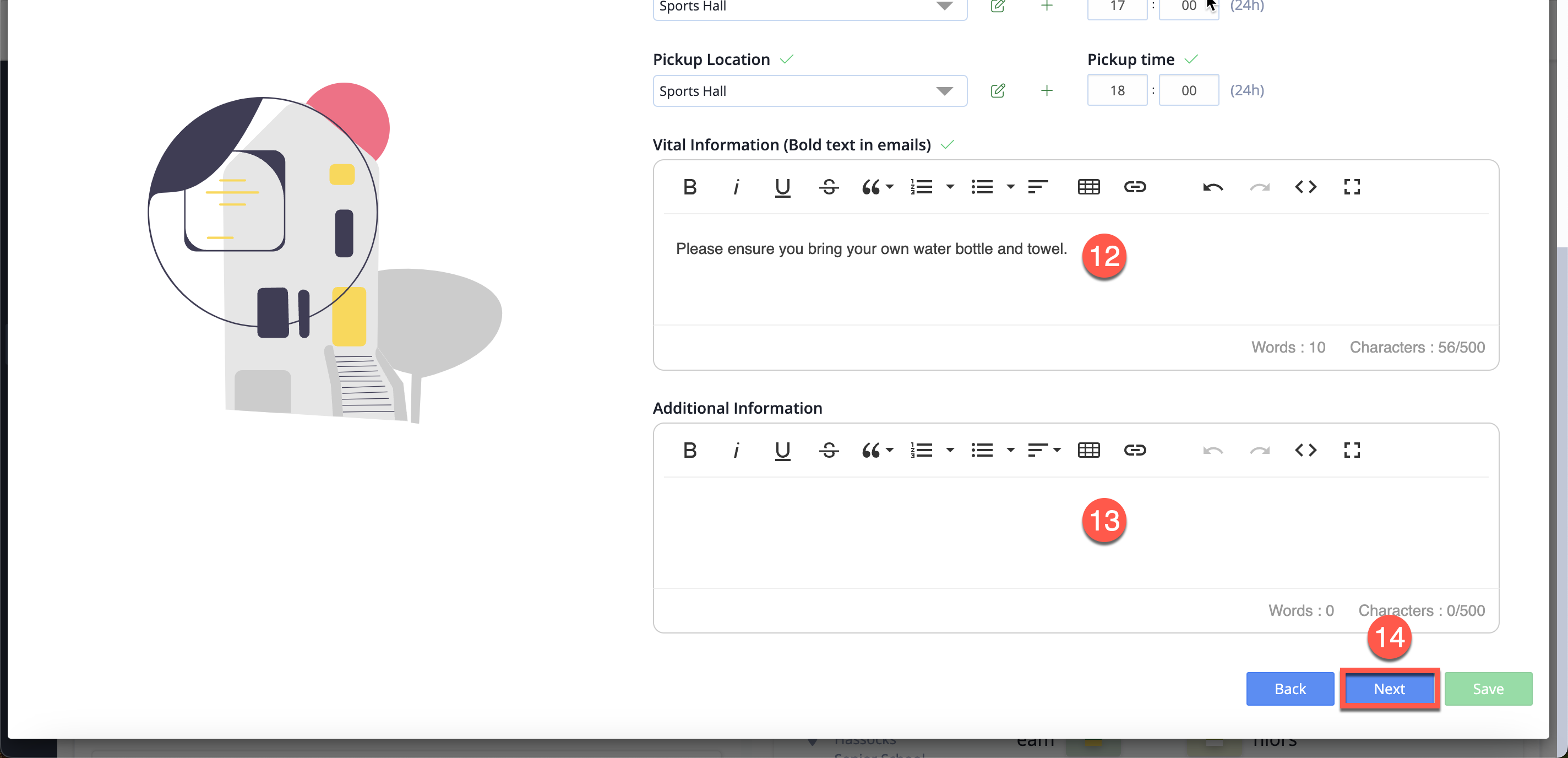This screenshot has height=758, width=1568.
Task: Click inside the Additional Information text area
Action: 1076,533
